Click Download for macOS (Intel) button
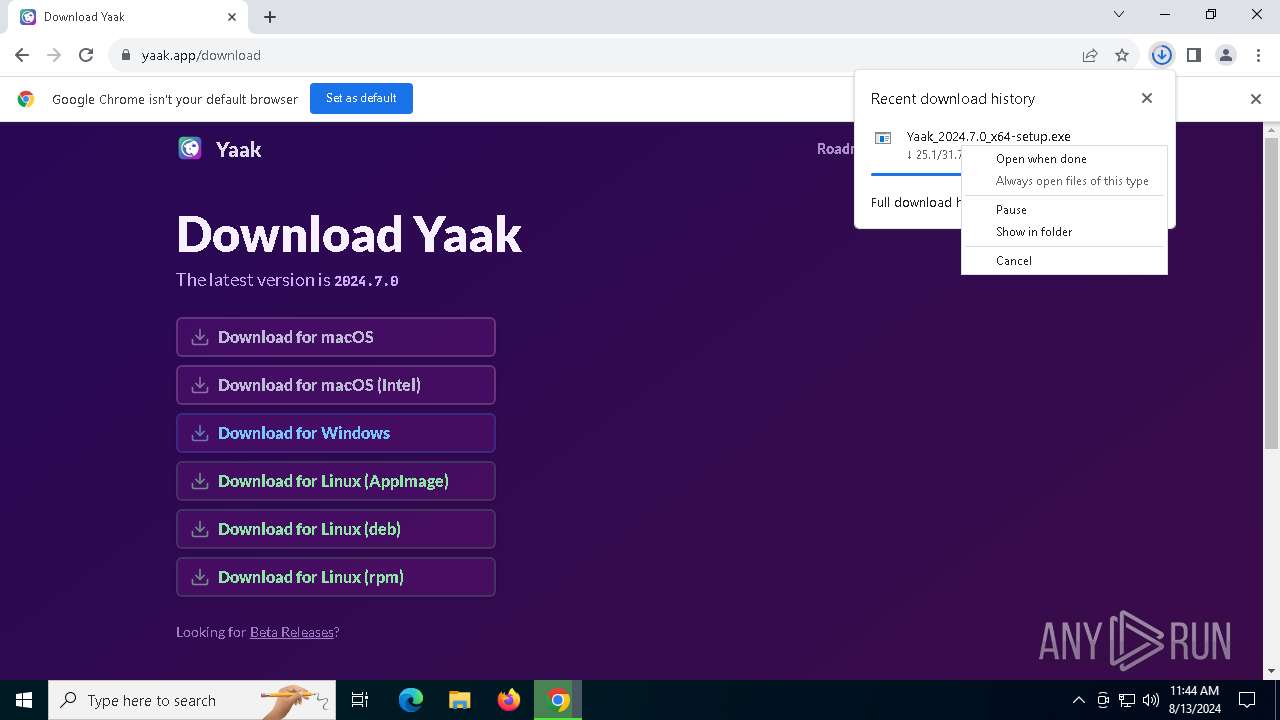Screen dimensions: 1280x720 (336, 385)
